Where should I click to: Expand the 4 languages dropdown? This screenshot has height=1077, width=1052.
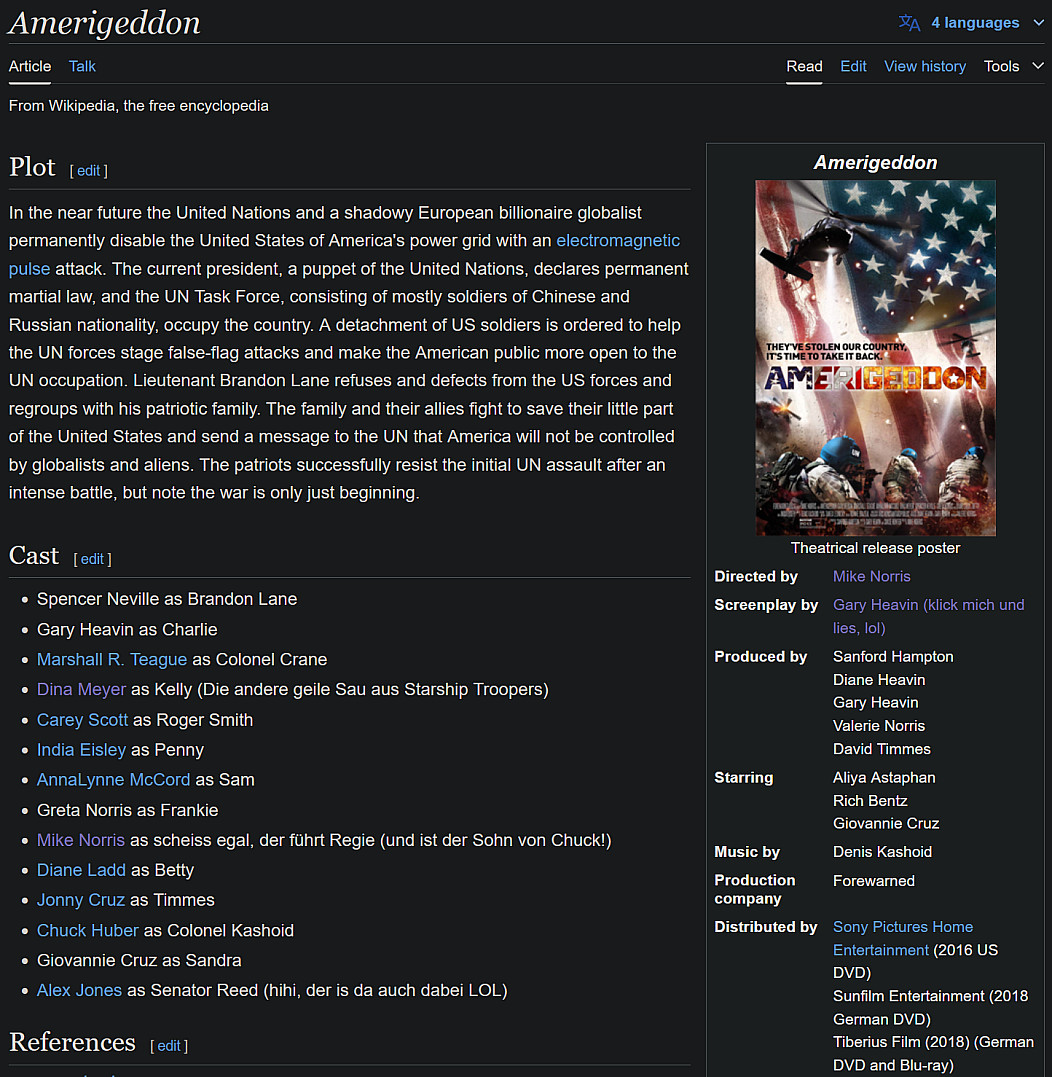point(975,23)
